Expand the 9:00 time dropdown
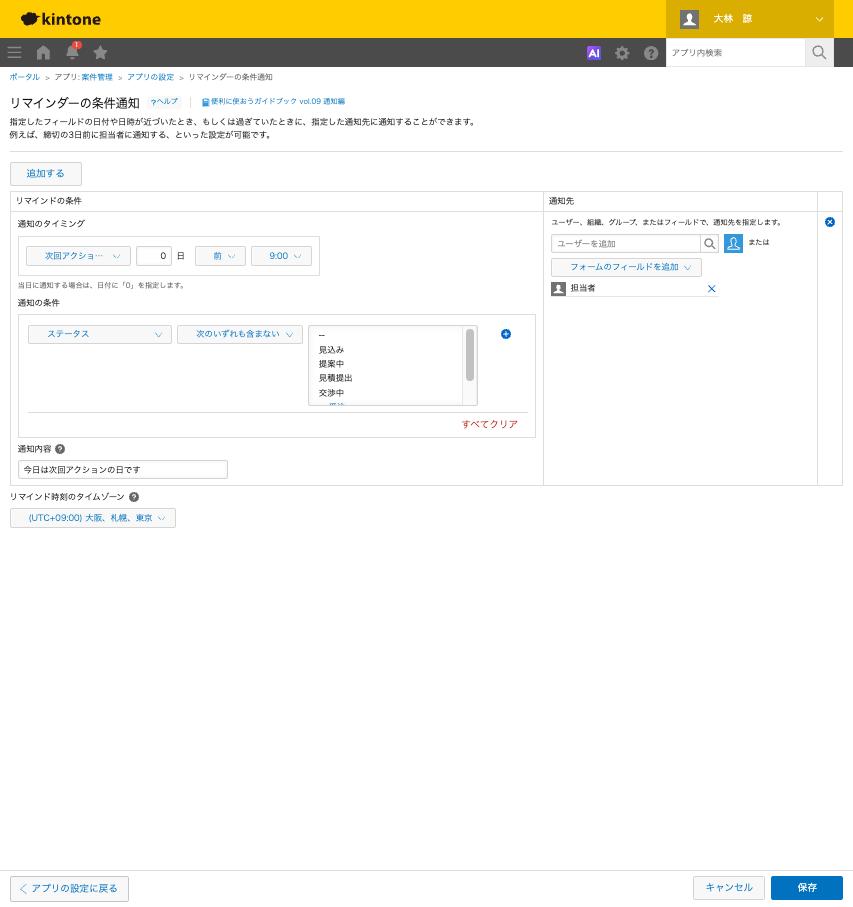The image size is (853, 907). [x=282, y=256]
